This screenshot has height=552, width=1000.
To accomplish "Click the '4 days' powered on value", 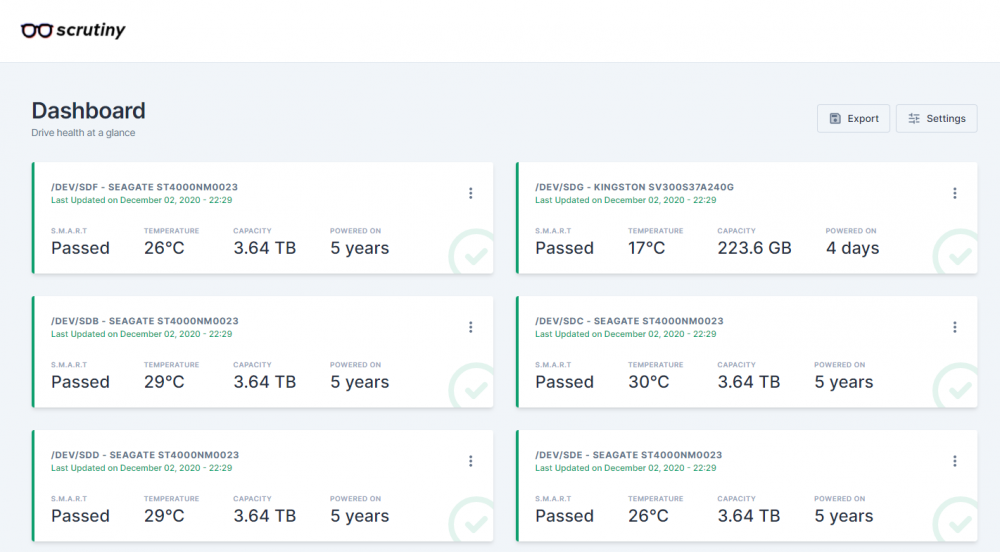I will tap(853, 248).
